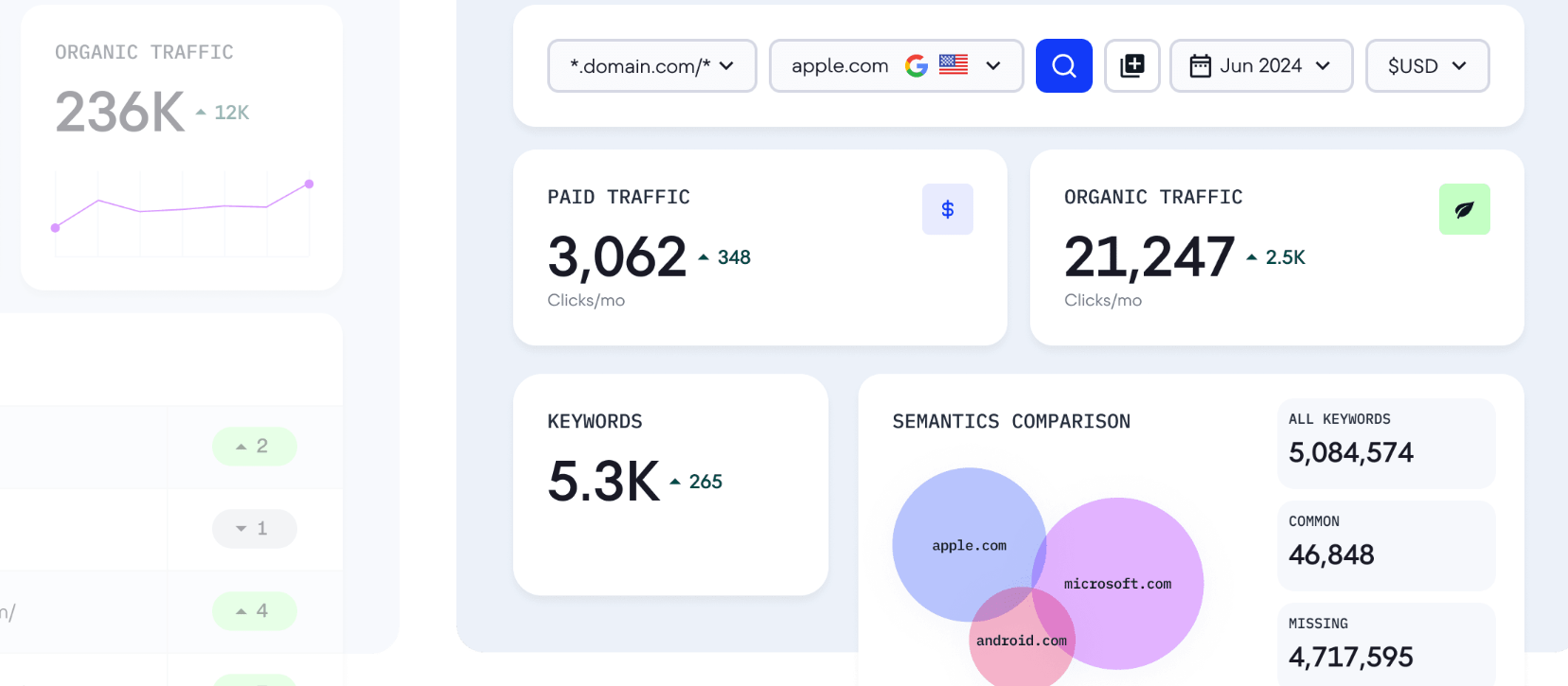This screenshot has width=1568, height=686.
Task: Click the 348 increase indicator in Paid Traffic
Action: coord(724,257)
